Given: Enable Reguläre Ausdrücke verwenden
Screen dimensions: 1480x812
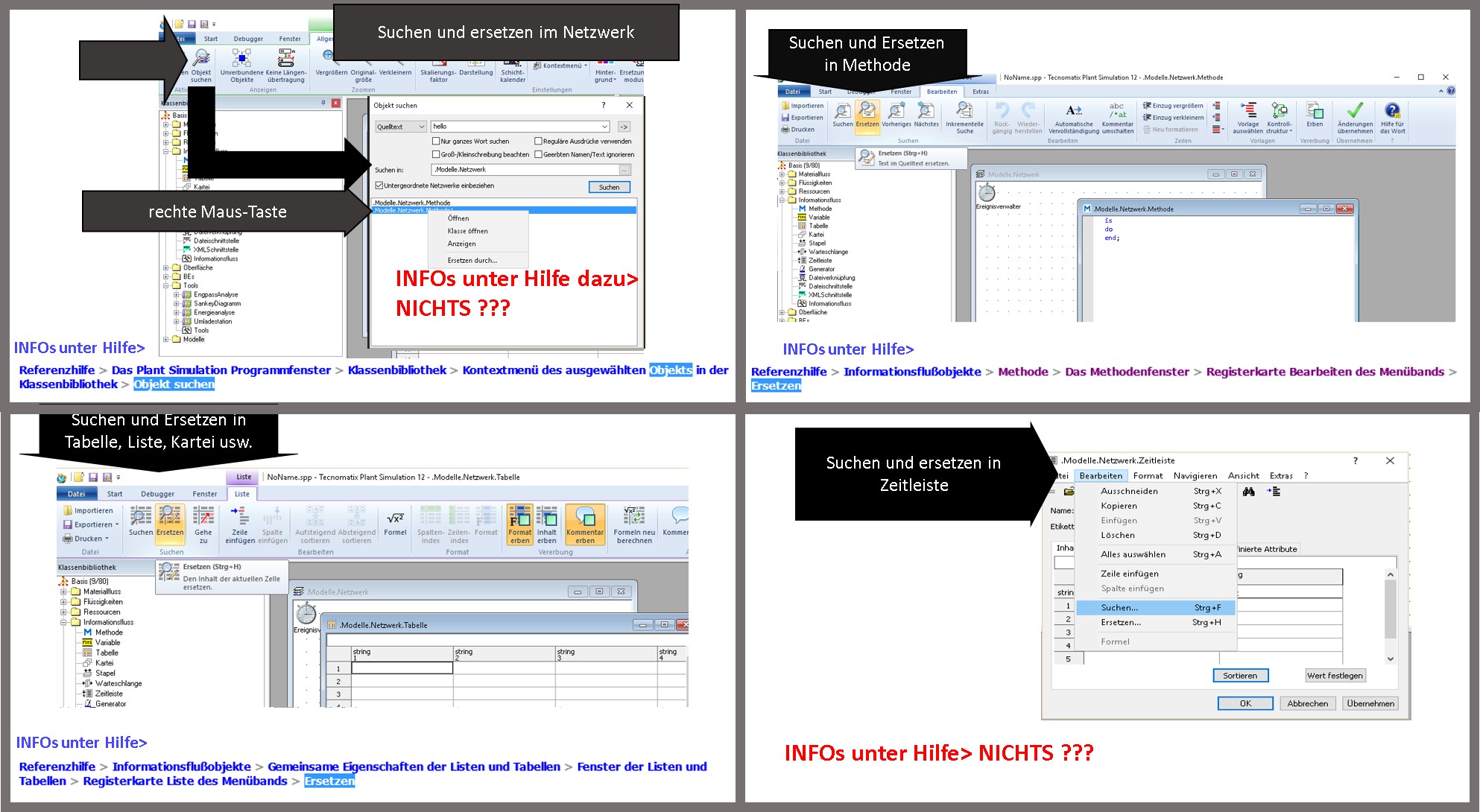Looking at the screenshot, I should click(x=538, y=141).
